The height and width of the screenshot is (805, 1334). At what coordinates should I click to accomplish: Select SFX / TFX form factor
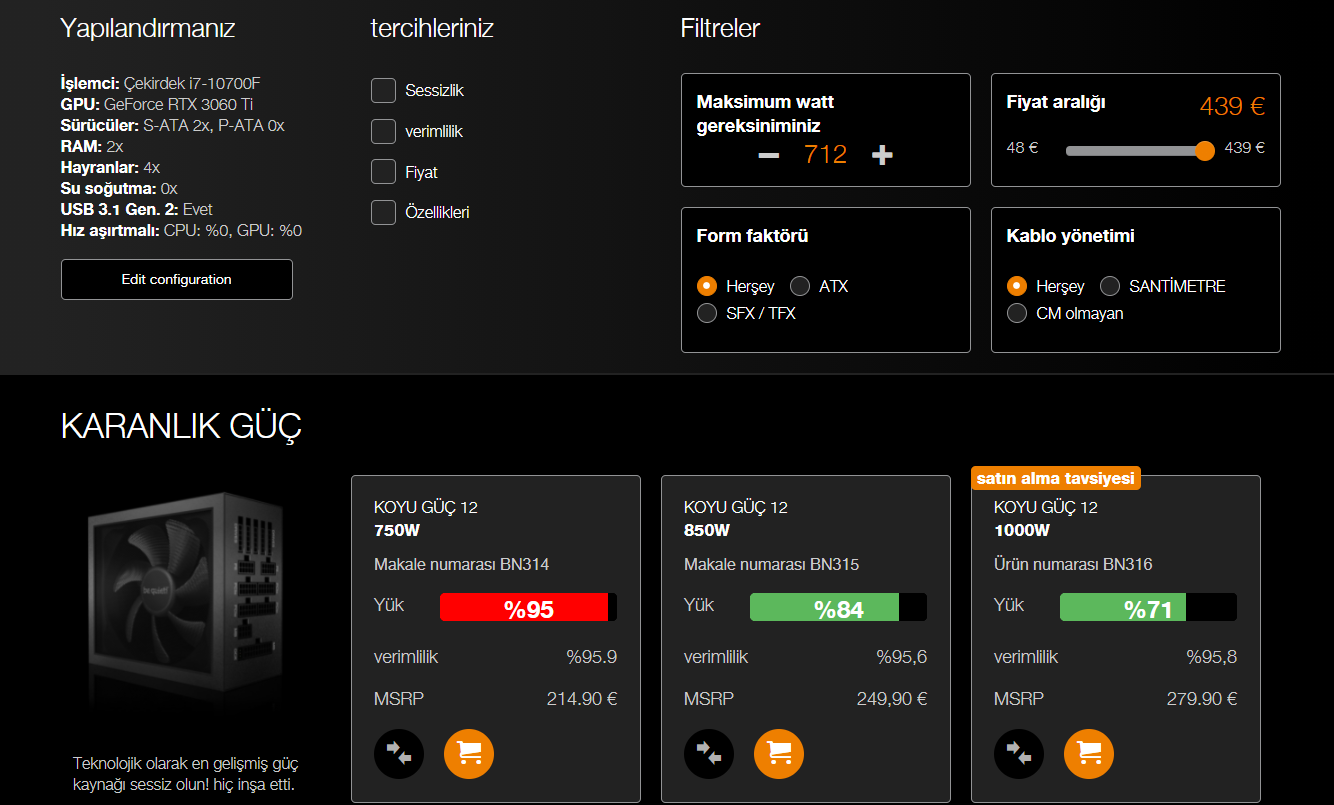pos(707,313)
